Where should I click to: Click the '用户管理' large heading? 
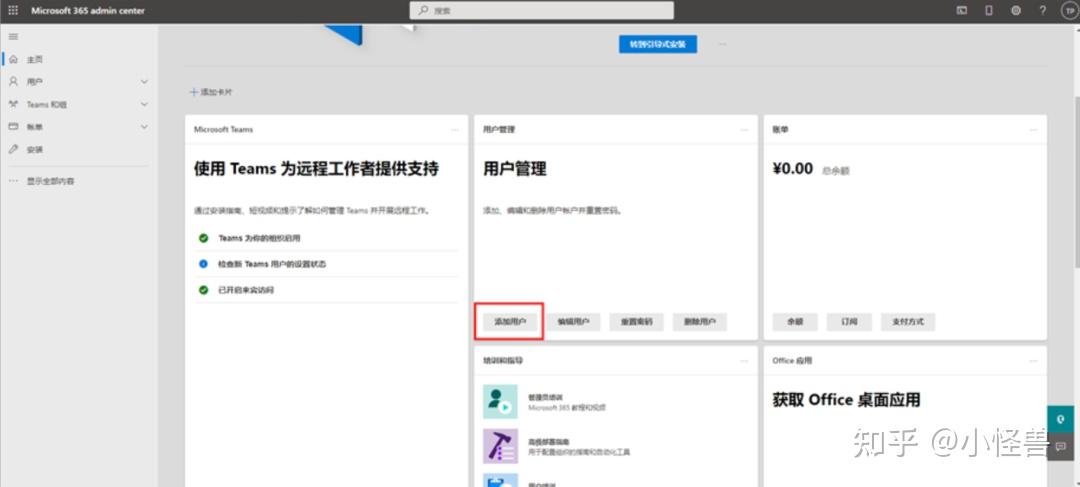click(515, 169)
